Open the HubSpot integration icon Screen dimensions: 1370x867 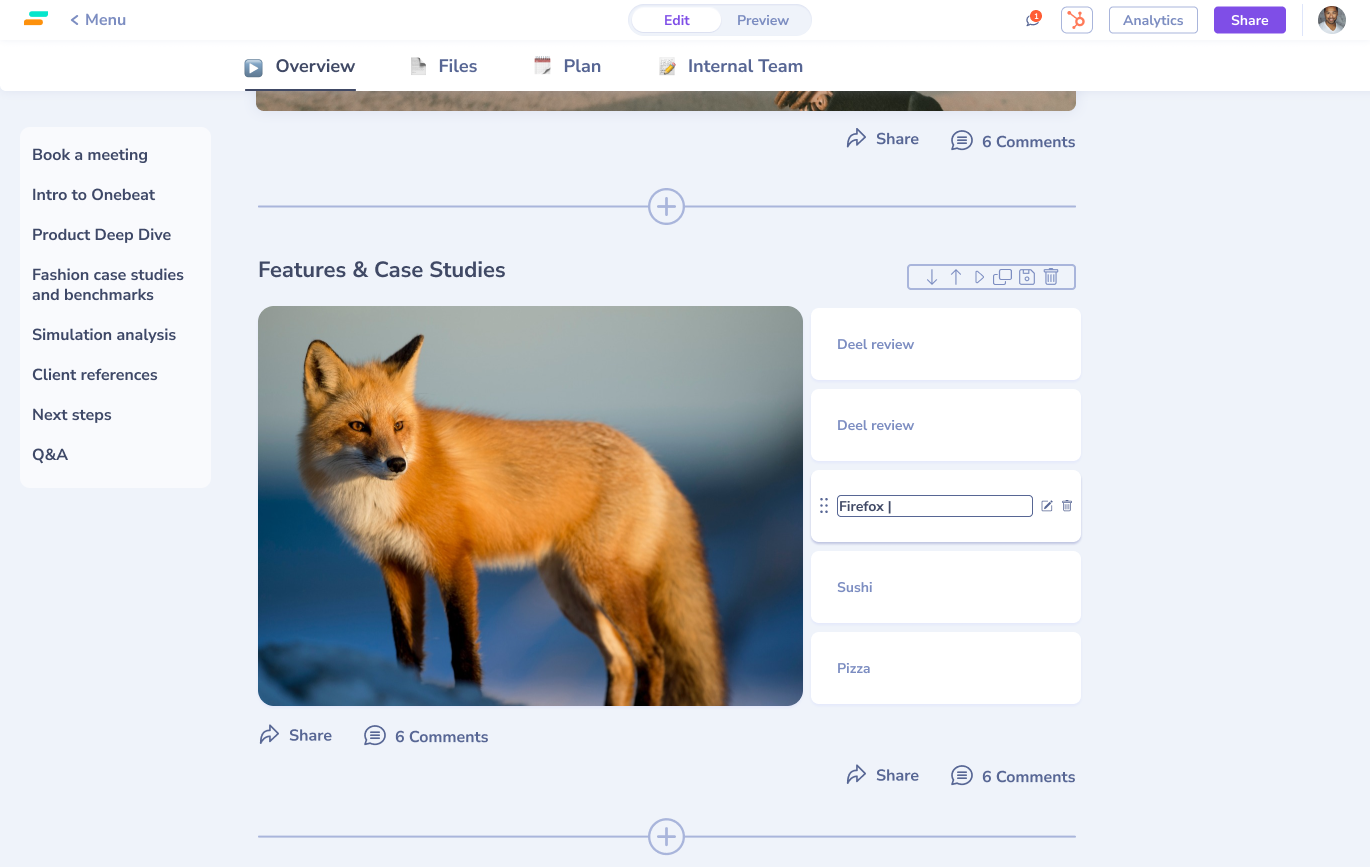click(x=1077, y=20)
